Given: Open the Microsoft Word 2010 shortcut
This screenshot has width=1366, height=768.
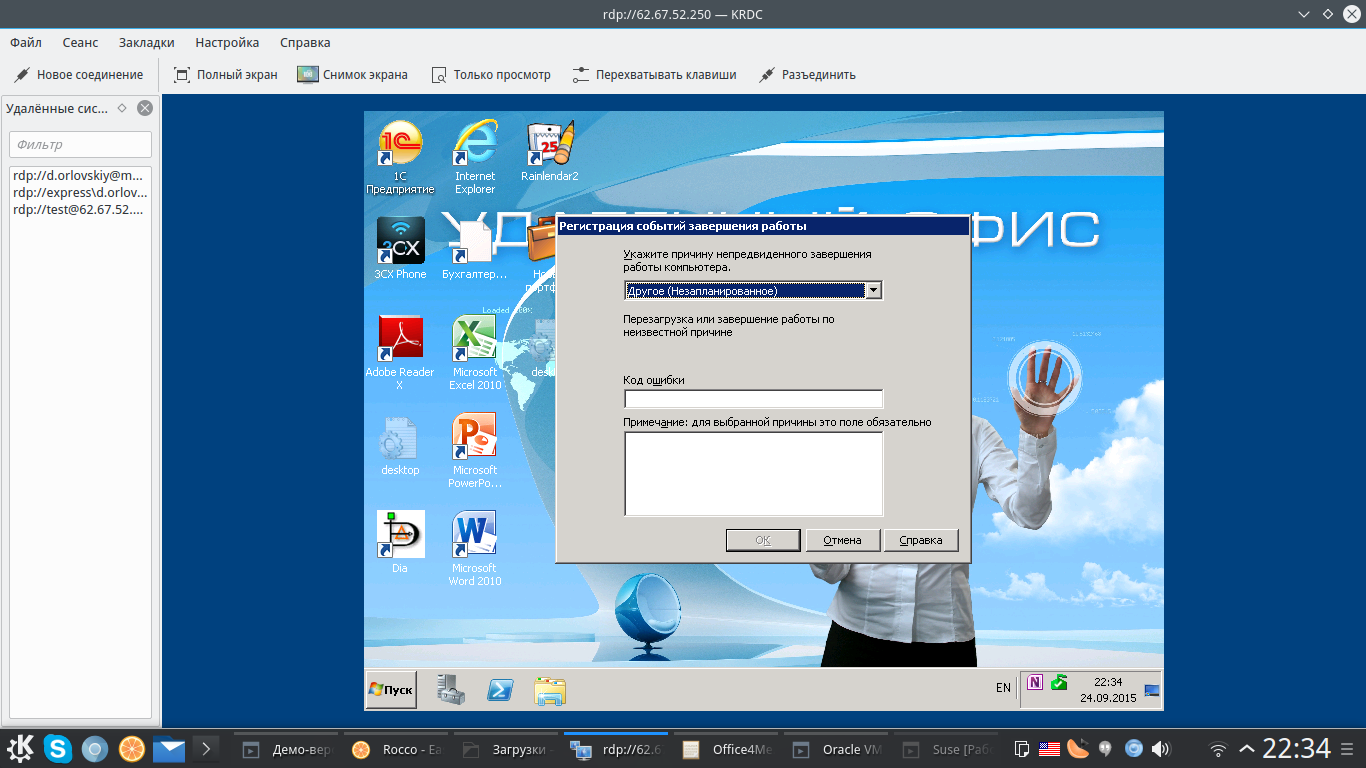Looking at the screenshot, I should (x=475, y=549).
